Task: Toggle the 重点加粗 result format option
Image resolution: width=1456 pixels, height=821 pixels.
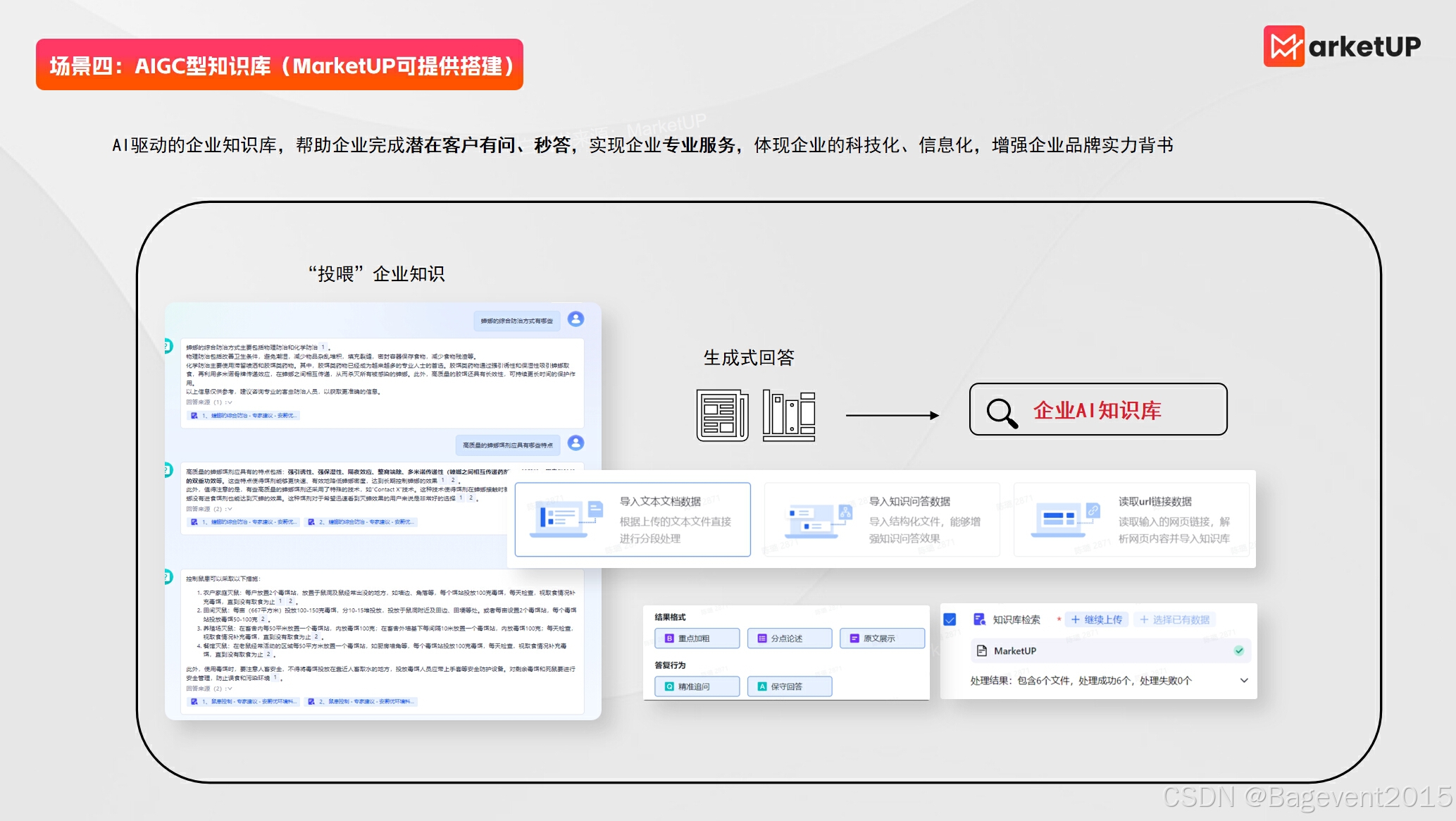Action: pyautogui.click(x=697, y=638)
